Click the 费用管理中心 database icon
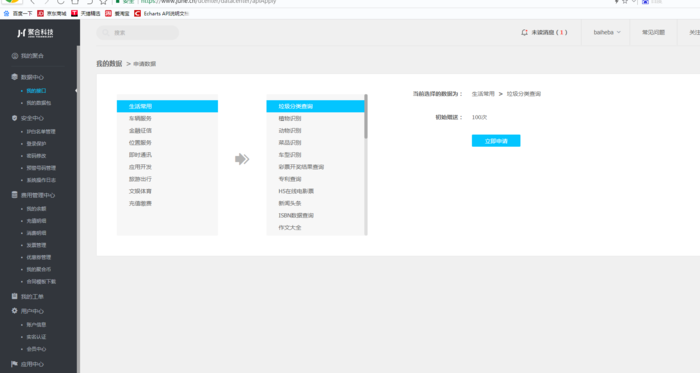700x373 pixels. tap(15, 195)
